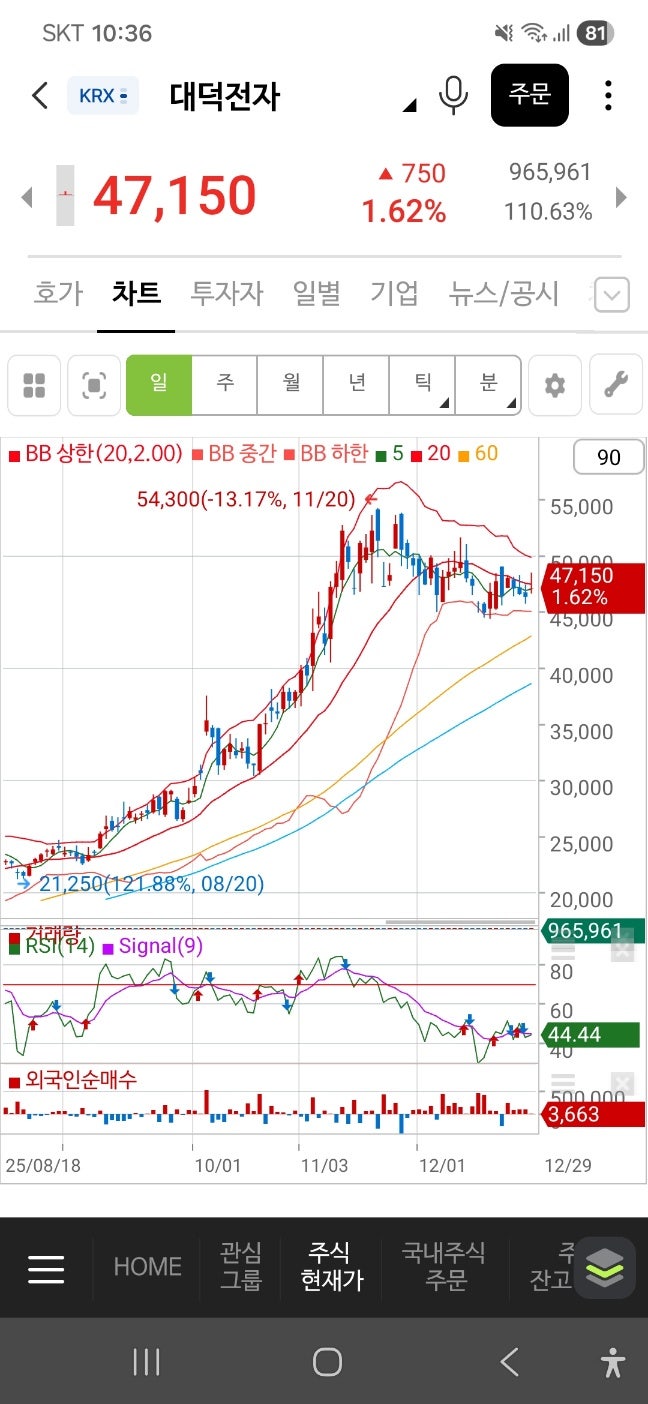648x1404 pixels.
Task: Go to next stock with right arrow
Action: tap(622, 196)
